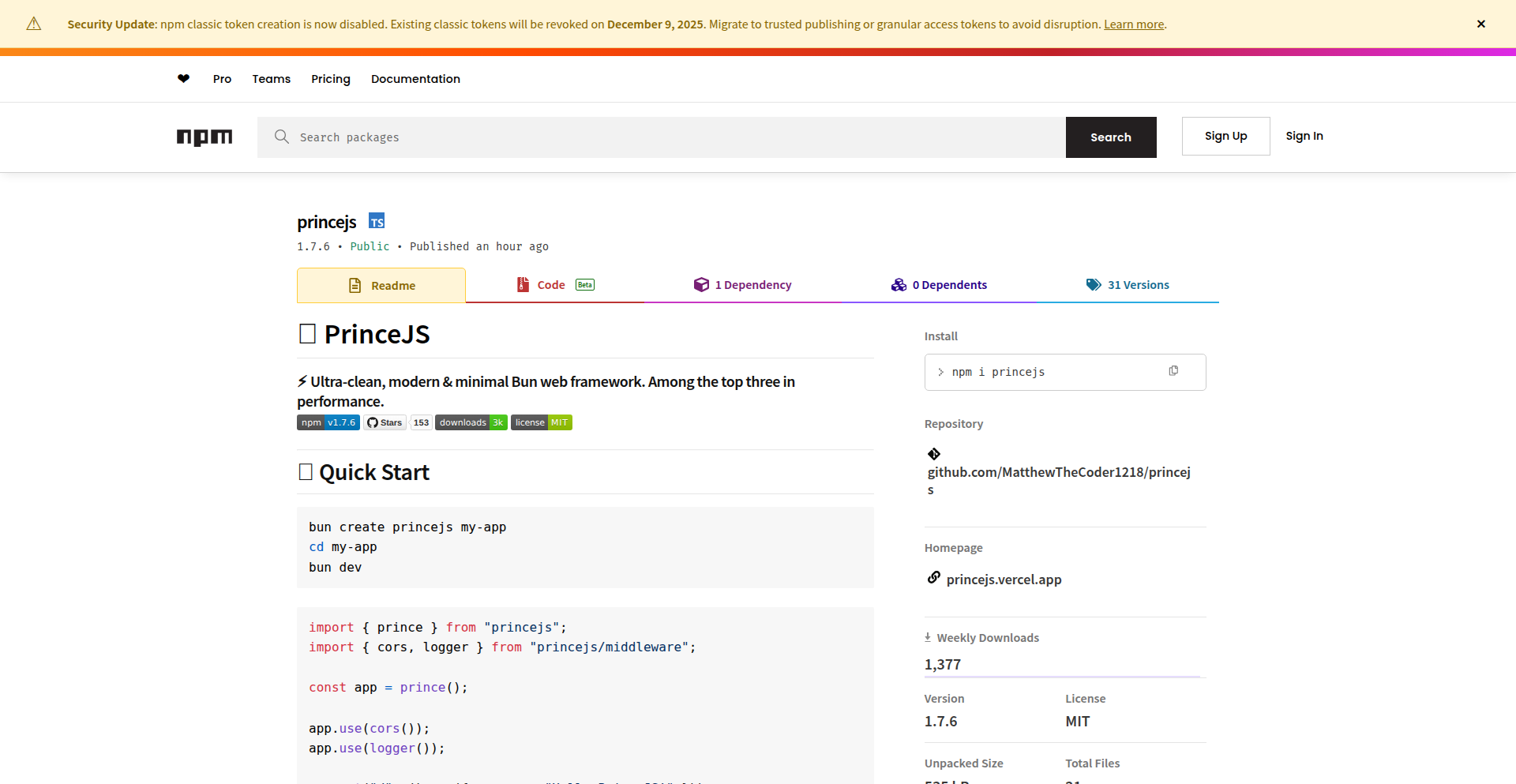Open the Pricing menu item
The width and height of the screenshot is (1516, 784).
click(x=330, y=79)
